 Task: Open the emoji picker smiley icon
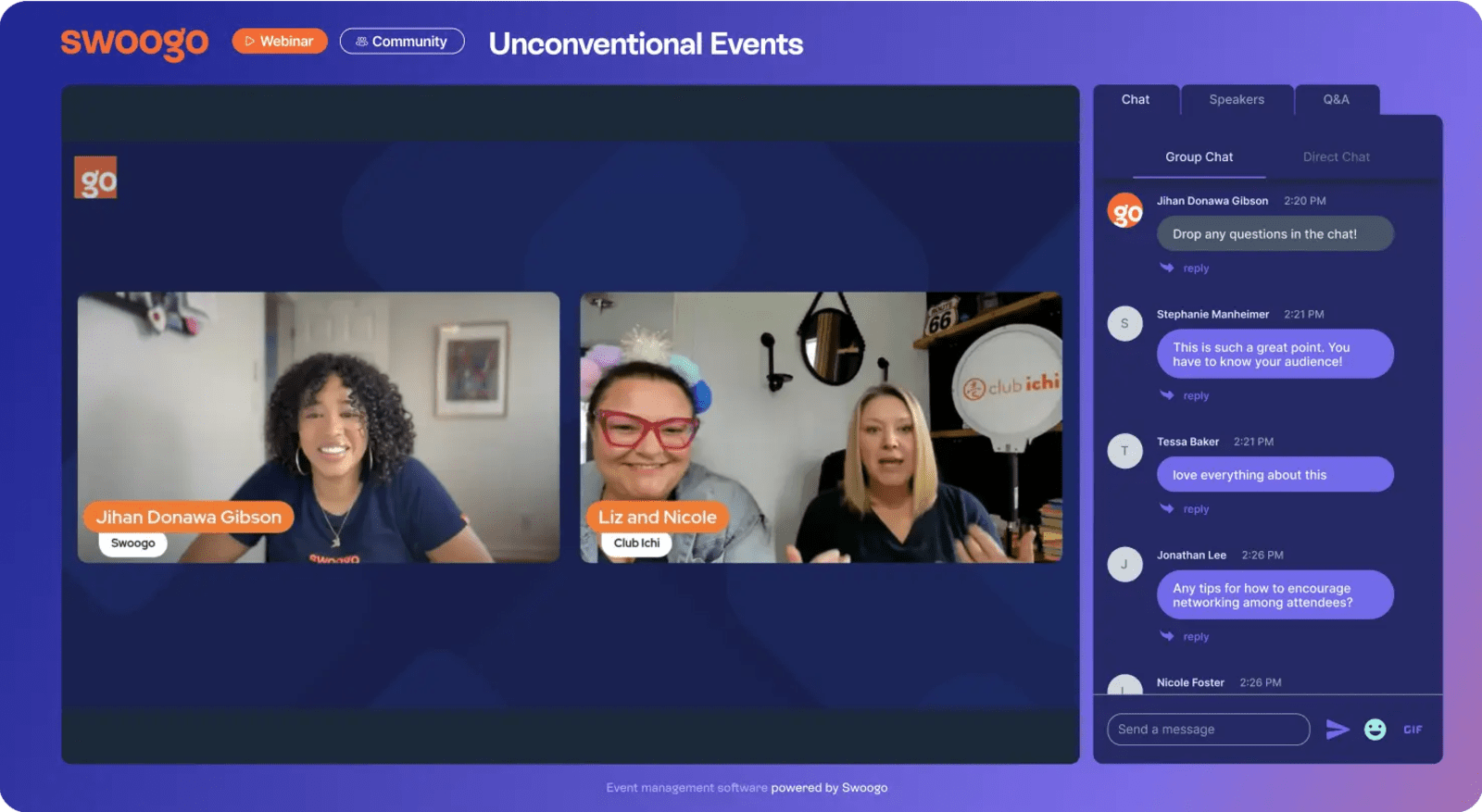click(1375, 730)
